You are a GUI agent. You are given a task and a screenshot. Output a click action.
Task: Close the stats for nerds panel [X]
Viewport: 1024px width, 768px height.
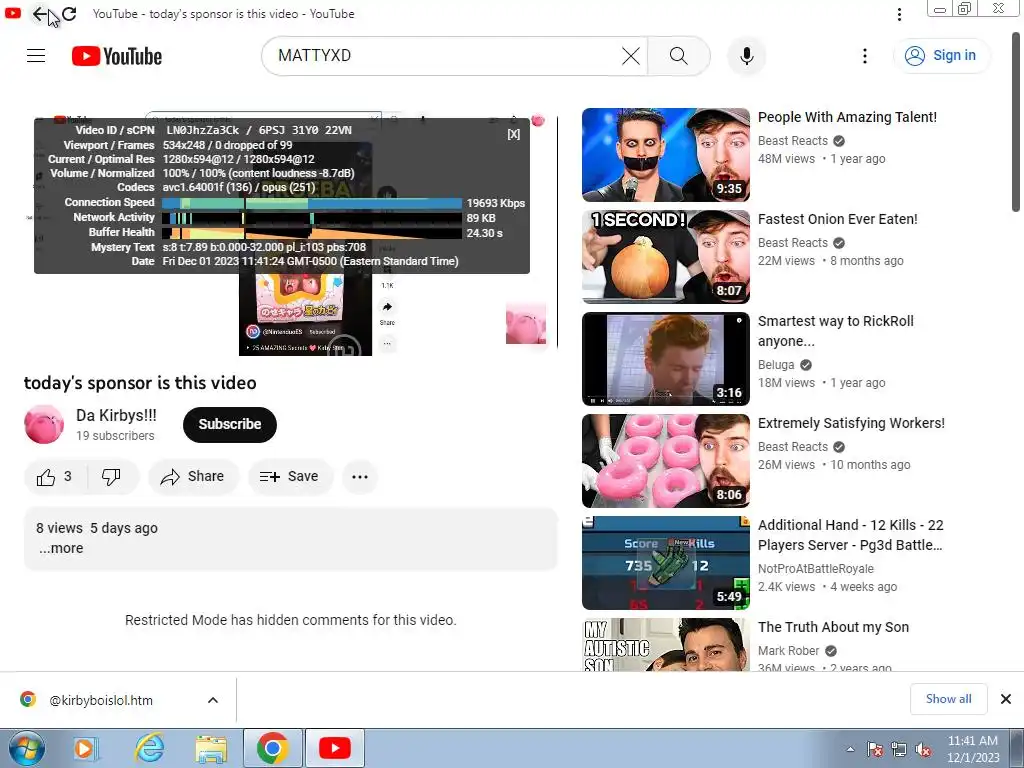pyautogui.click(x=514, y=134)
